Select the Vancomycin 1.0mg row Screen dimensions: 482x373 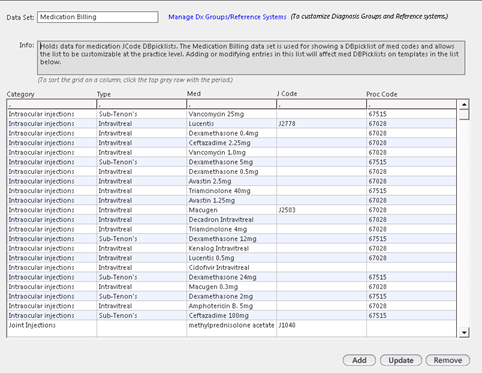click(232, 153)
